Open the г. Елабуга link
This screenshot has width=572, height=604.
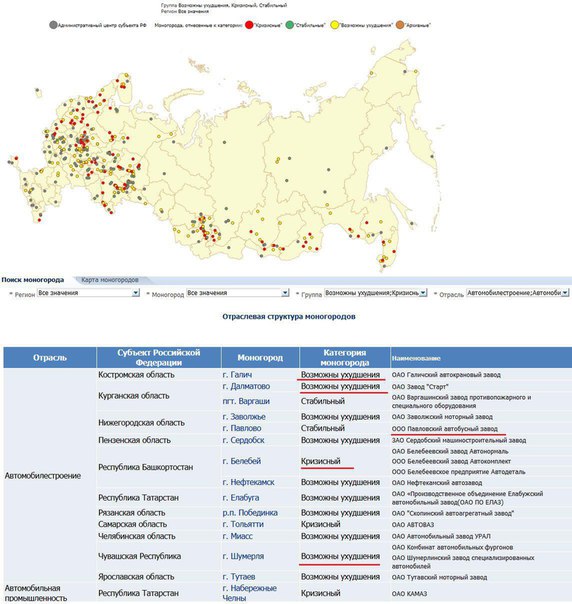pyautogui.click(x=241, y=498)
